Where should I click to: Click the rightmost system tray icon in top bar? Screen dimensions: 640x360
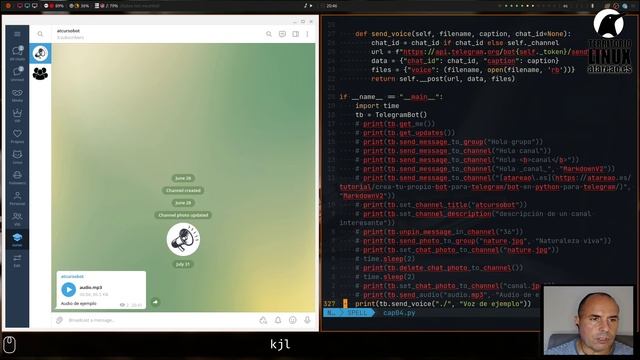[624, 6]
